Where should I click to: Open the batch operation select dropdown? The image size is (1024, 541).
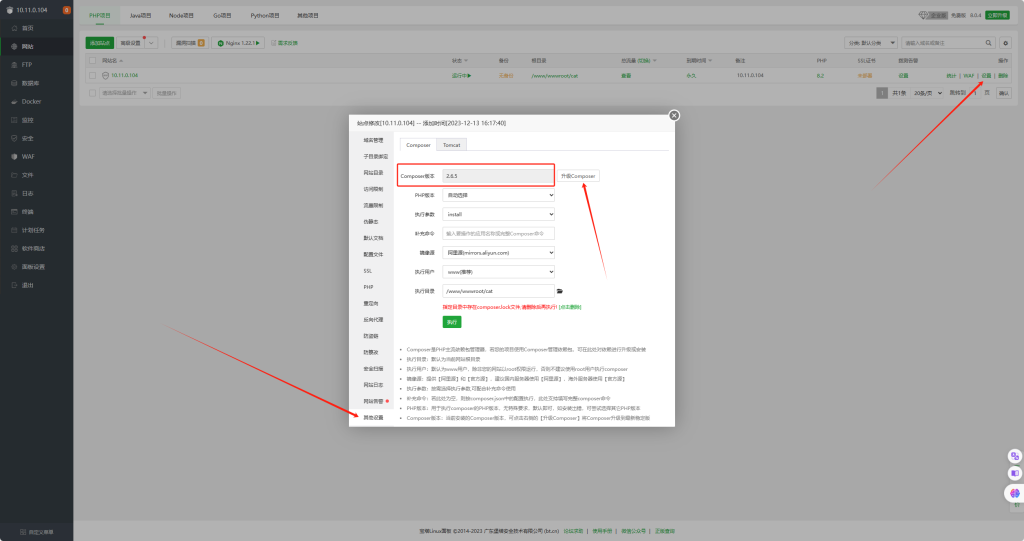click(x=124, y=93)
